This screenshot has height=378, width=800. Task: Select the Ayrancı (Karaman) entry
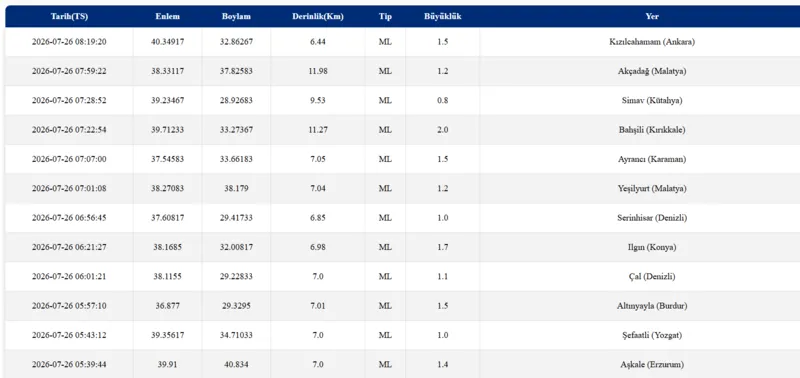click(403, 159)
